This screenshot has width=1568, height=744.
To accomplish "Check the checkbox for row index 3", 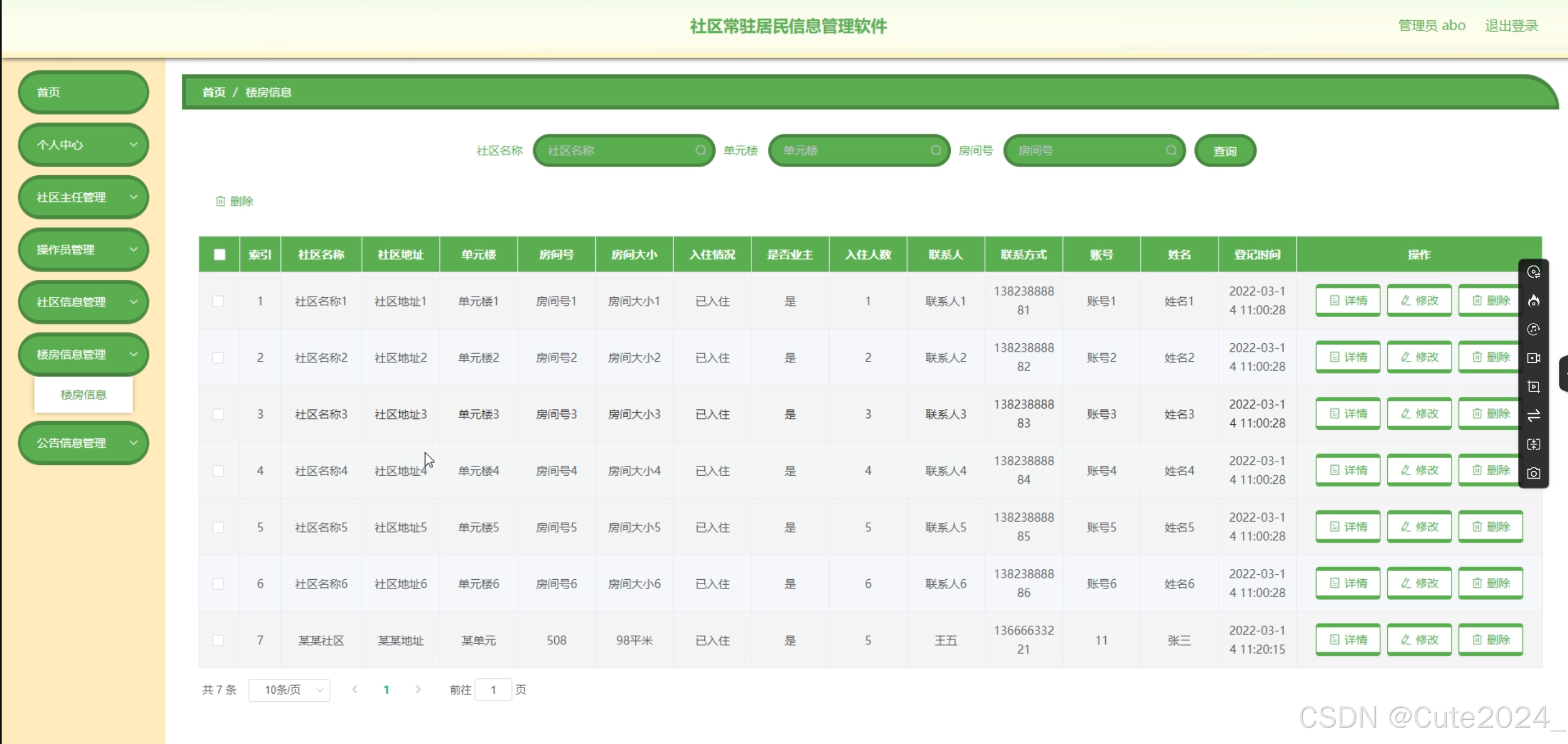I will (218, 414).
